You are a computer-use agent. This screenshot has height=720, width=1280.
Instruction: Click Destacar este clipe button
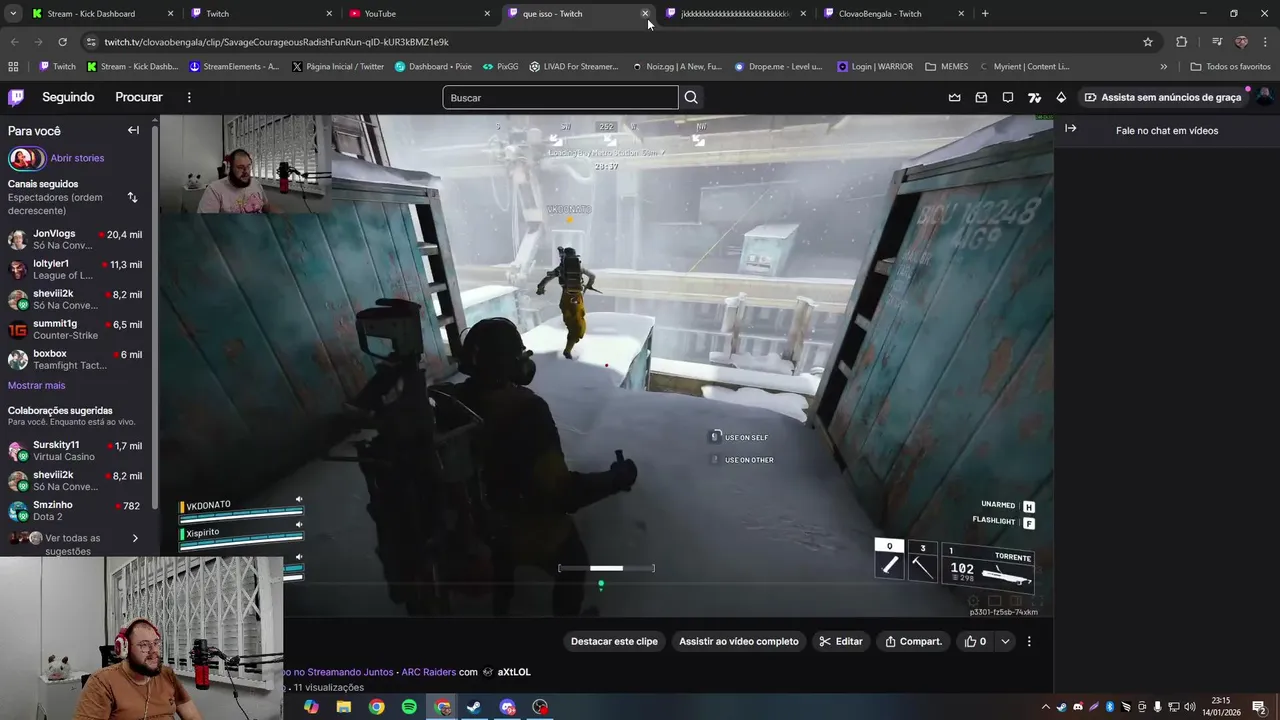[x=614, y=641]
